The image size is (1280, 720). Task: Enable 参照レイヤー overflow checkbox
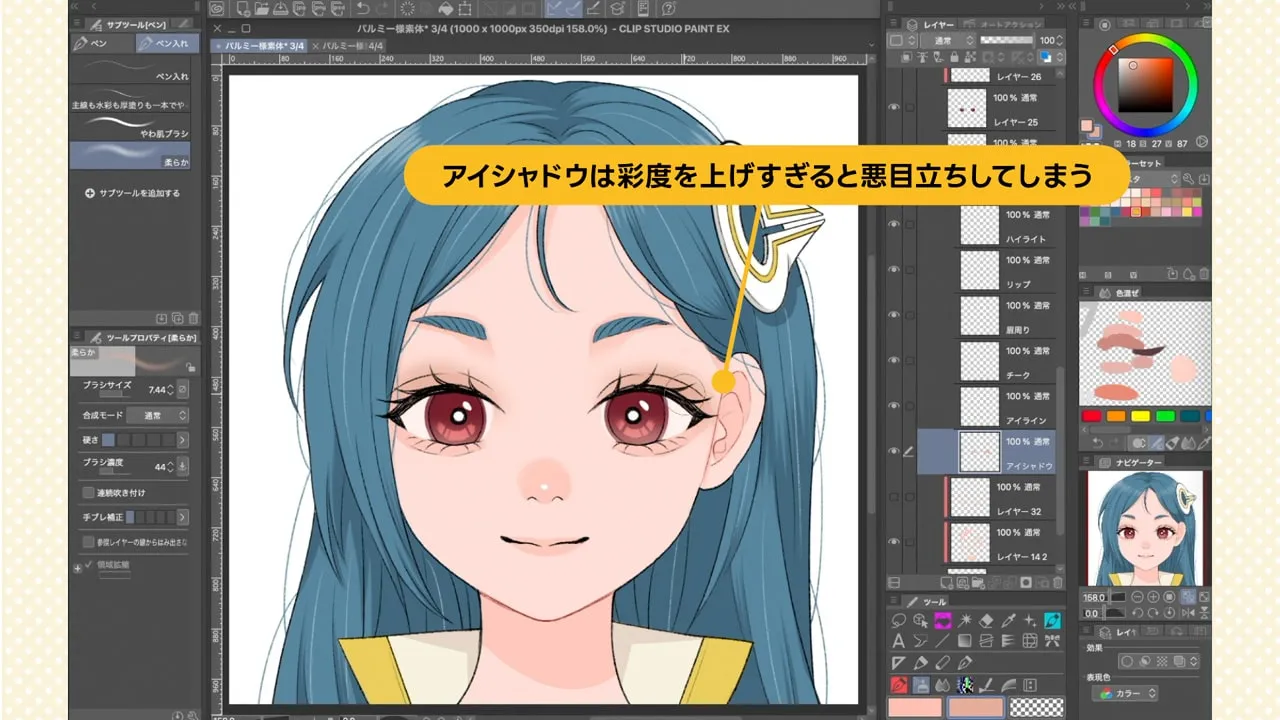point(89,542)
